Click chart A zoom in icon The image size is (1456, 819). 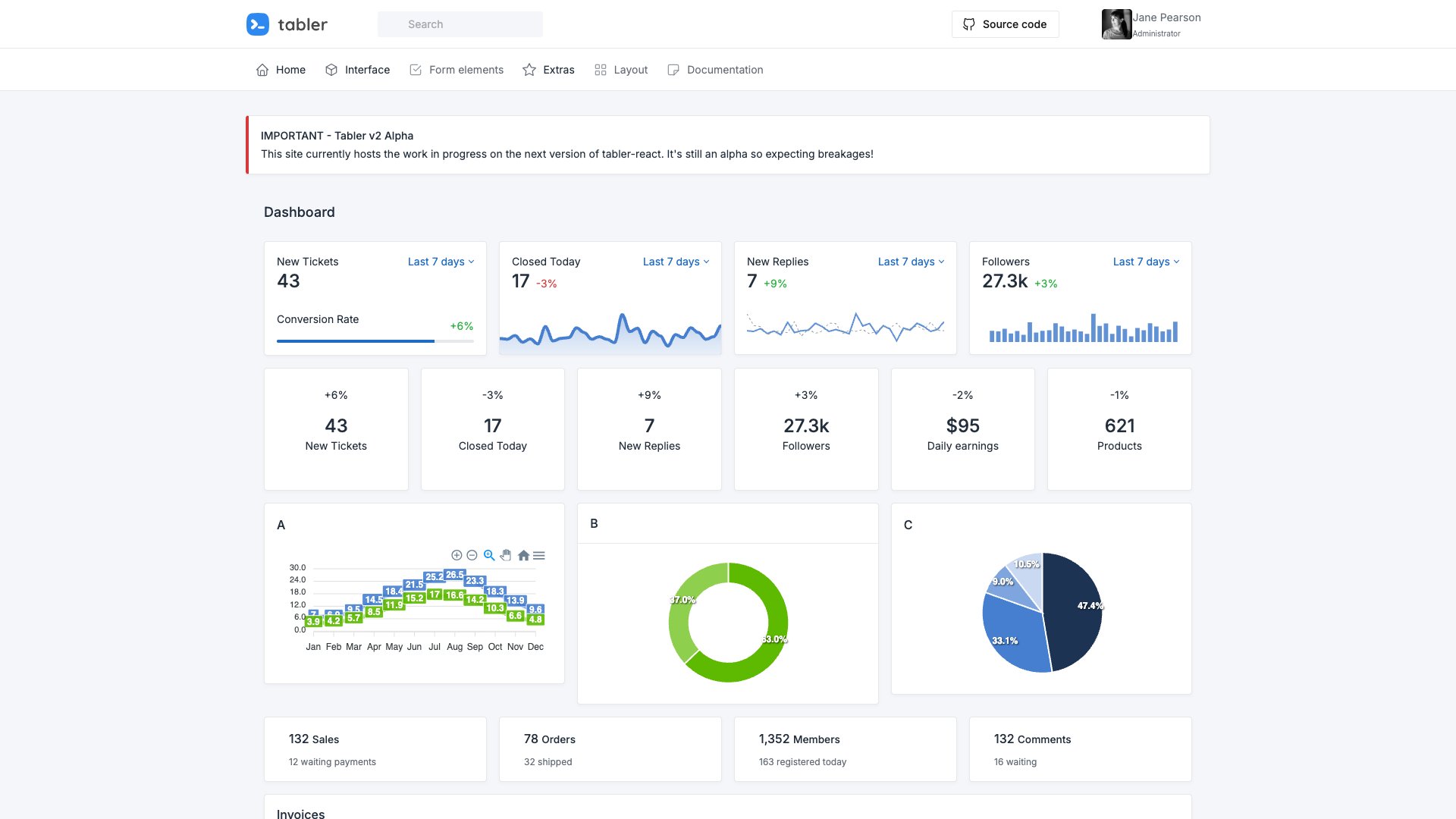click(457, 556)
